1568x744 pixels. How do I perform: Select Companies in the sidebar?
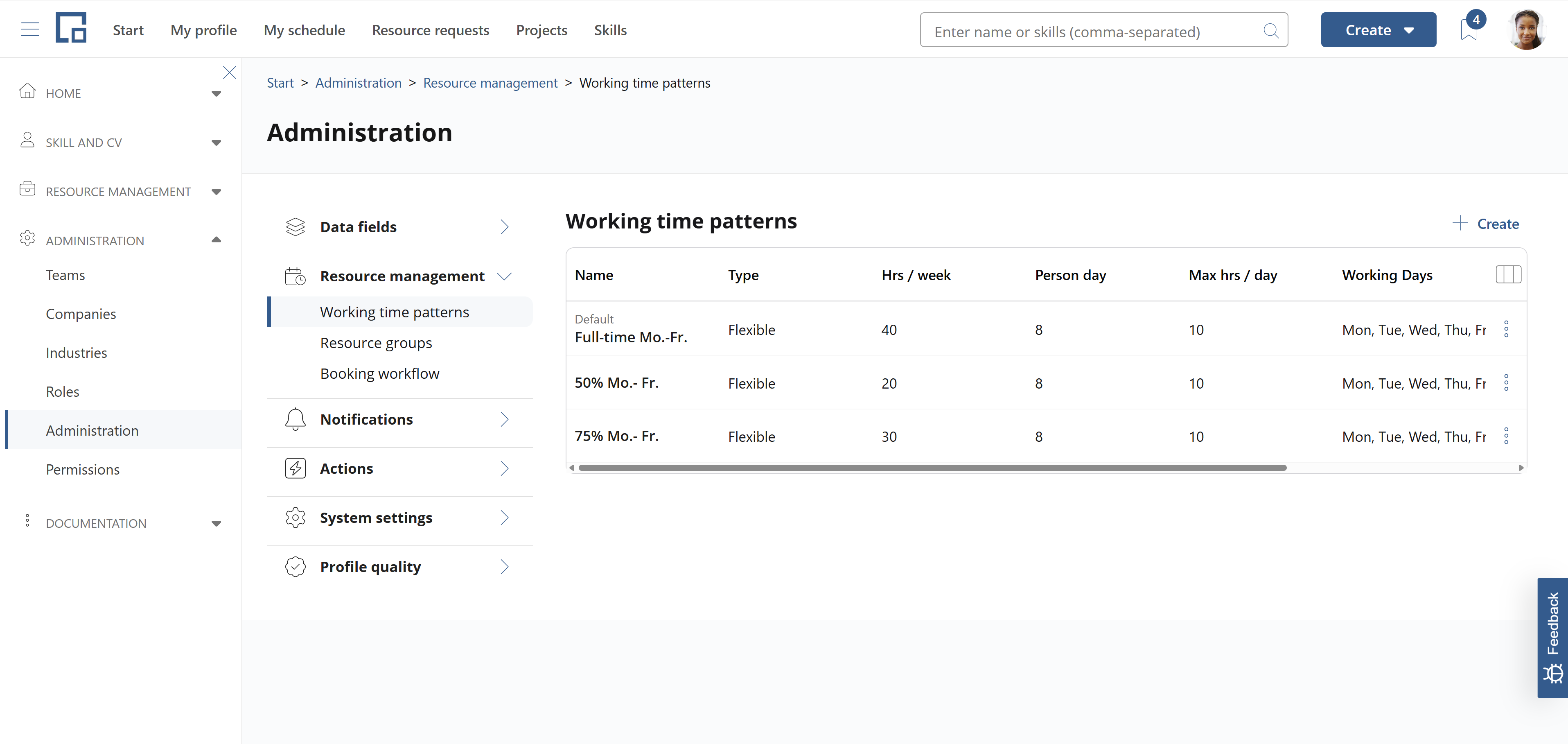[81, 314]
